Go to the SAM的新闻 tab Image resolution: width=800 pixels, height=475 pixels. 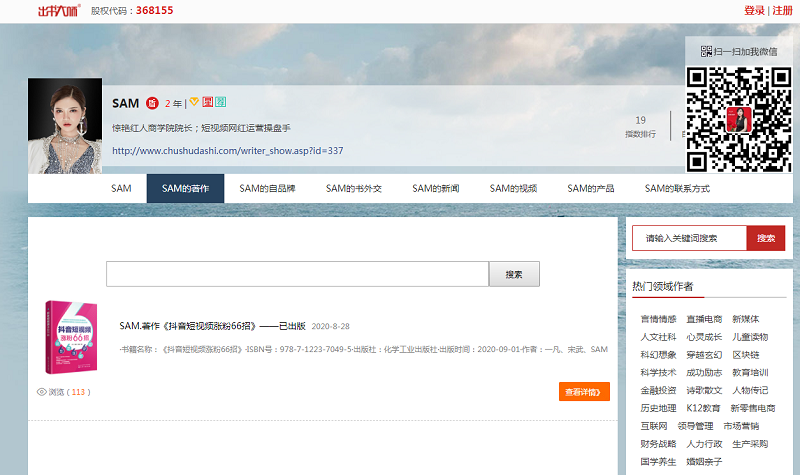(436, 188)
